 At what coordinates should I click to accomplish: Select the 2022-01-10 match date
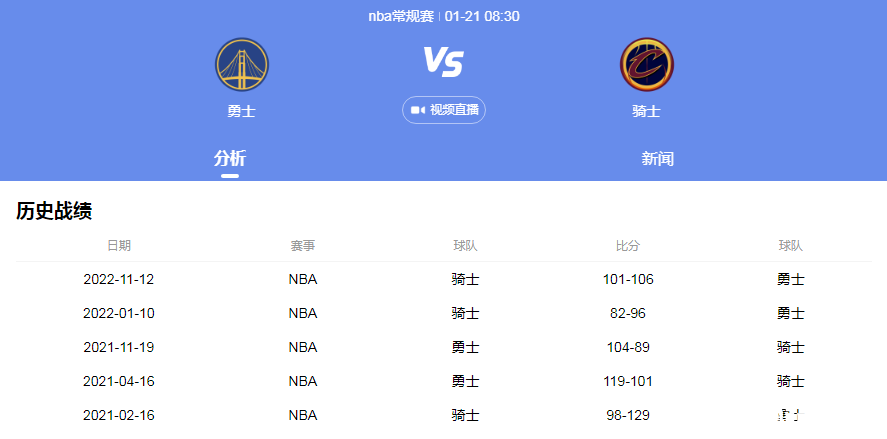(x=118, y=313)
